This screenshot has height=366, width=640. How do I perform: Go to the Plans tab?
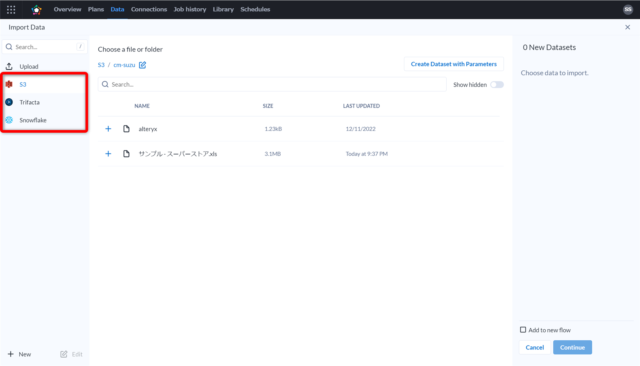pos(96,9)
